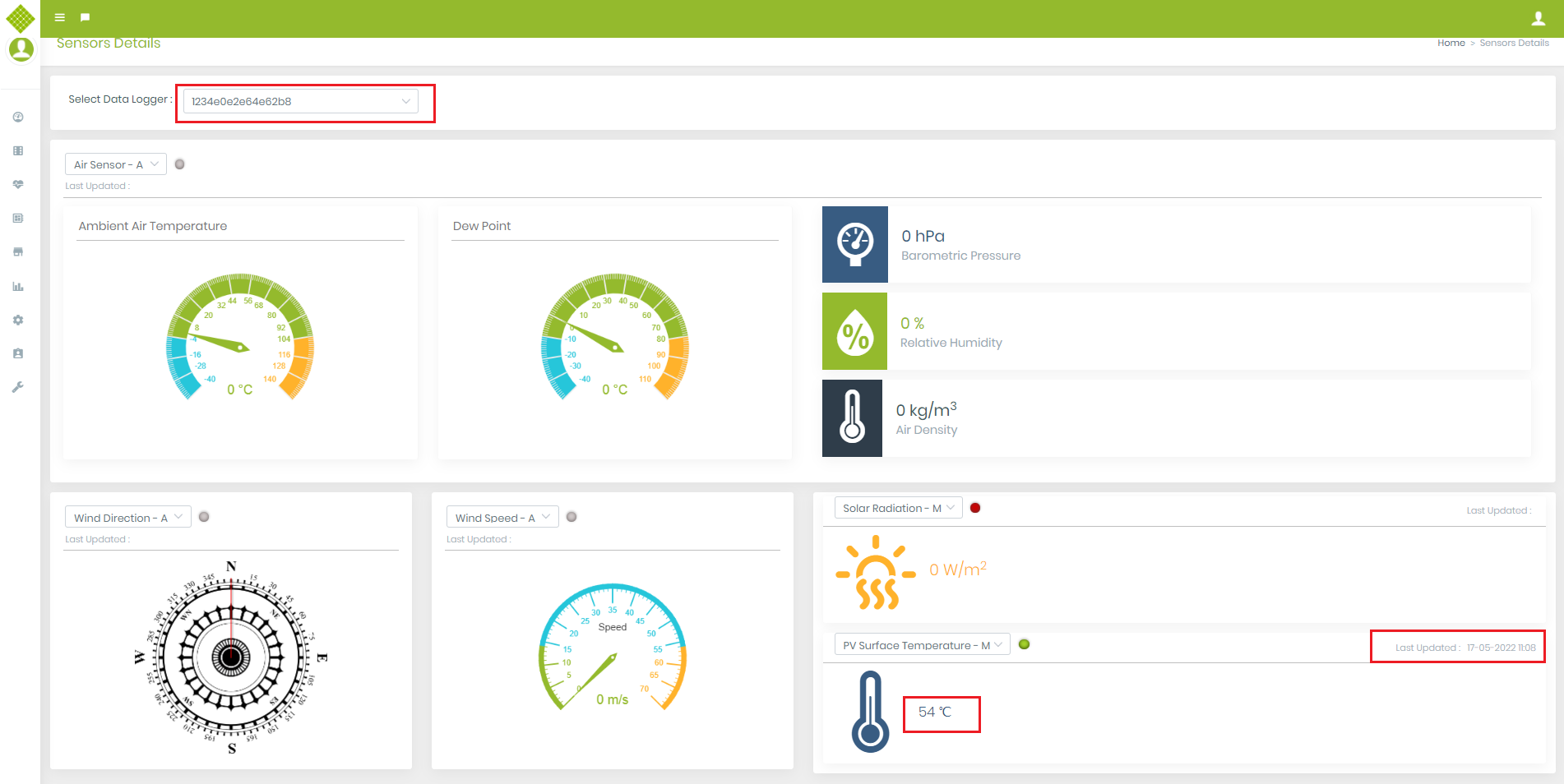The image size is (1564, 784).
Task: Open the settings gear in the sidebar
Action: [x=17, y=320]
